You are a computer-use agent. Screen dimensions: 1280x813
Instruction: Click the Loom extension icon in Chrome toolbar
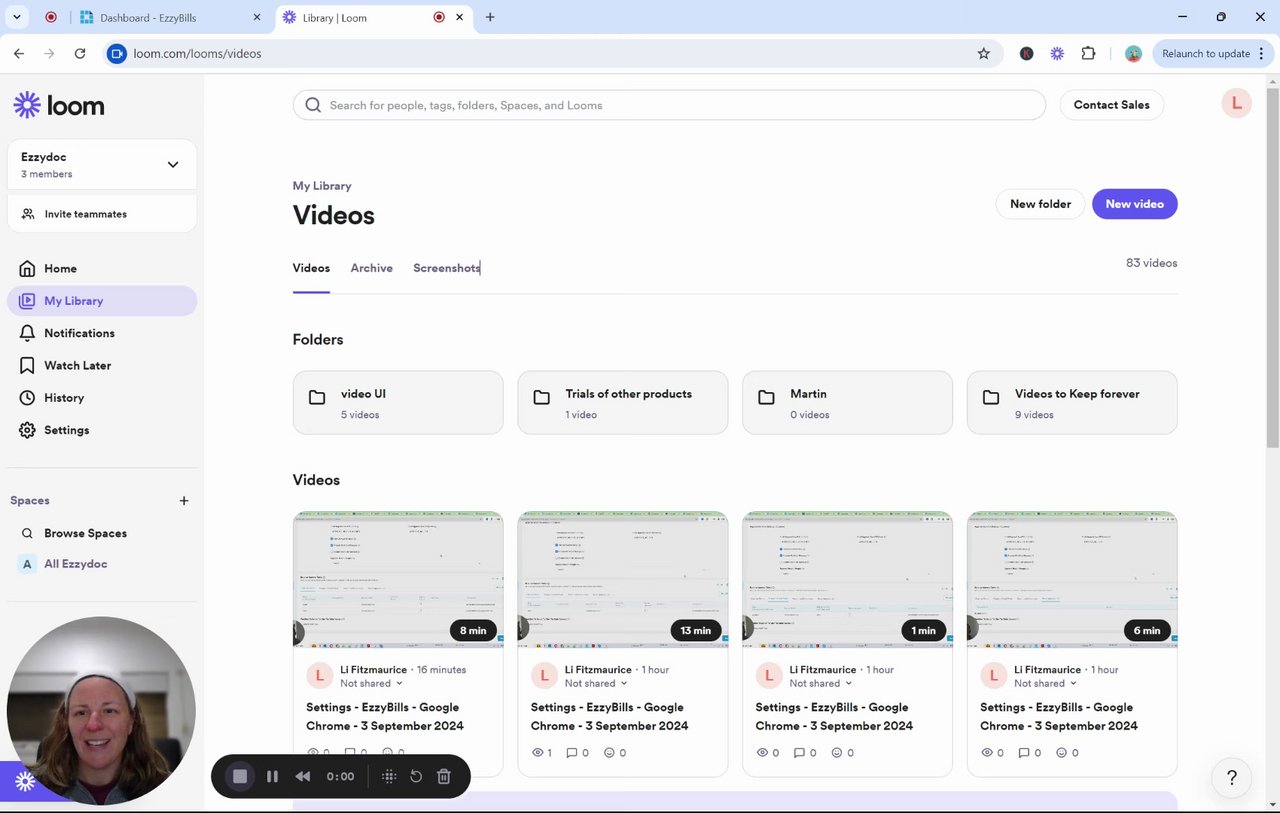click(1057, 53)
